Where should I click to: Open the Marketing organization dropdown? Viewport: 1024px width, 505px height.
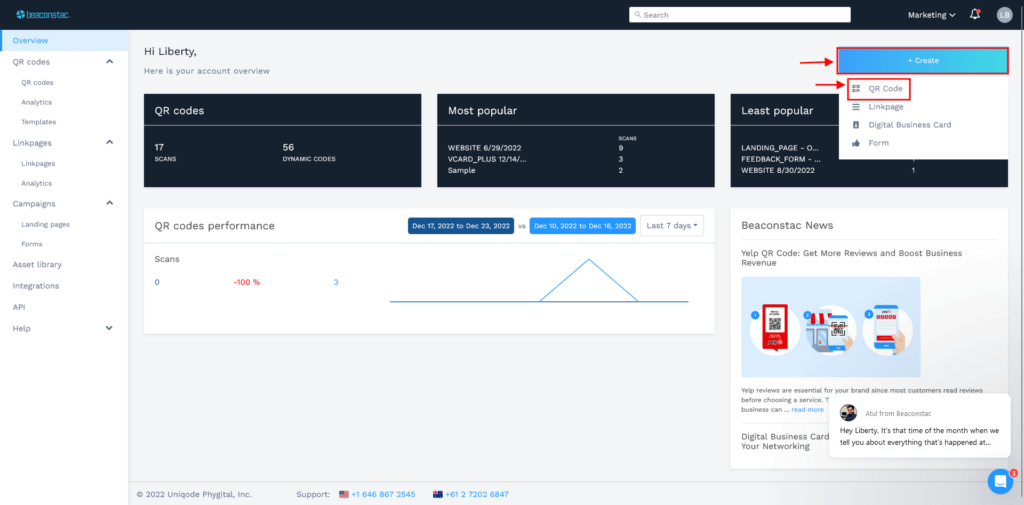click(932, 15)
